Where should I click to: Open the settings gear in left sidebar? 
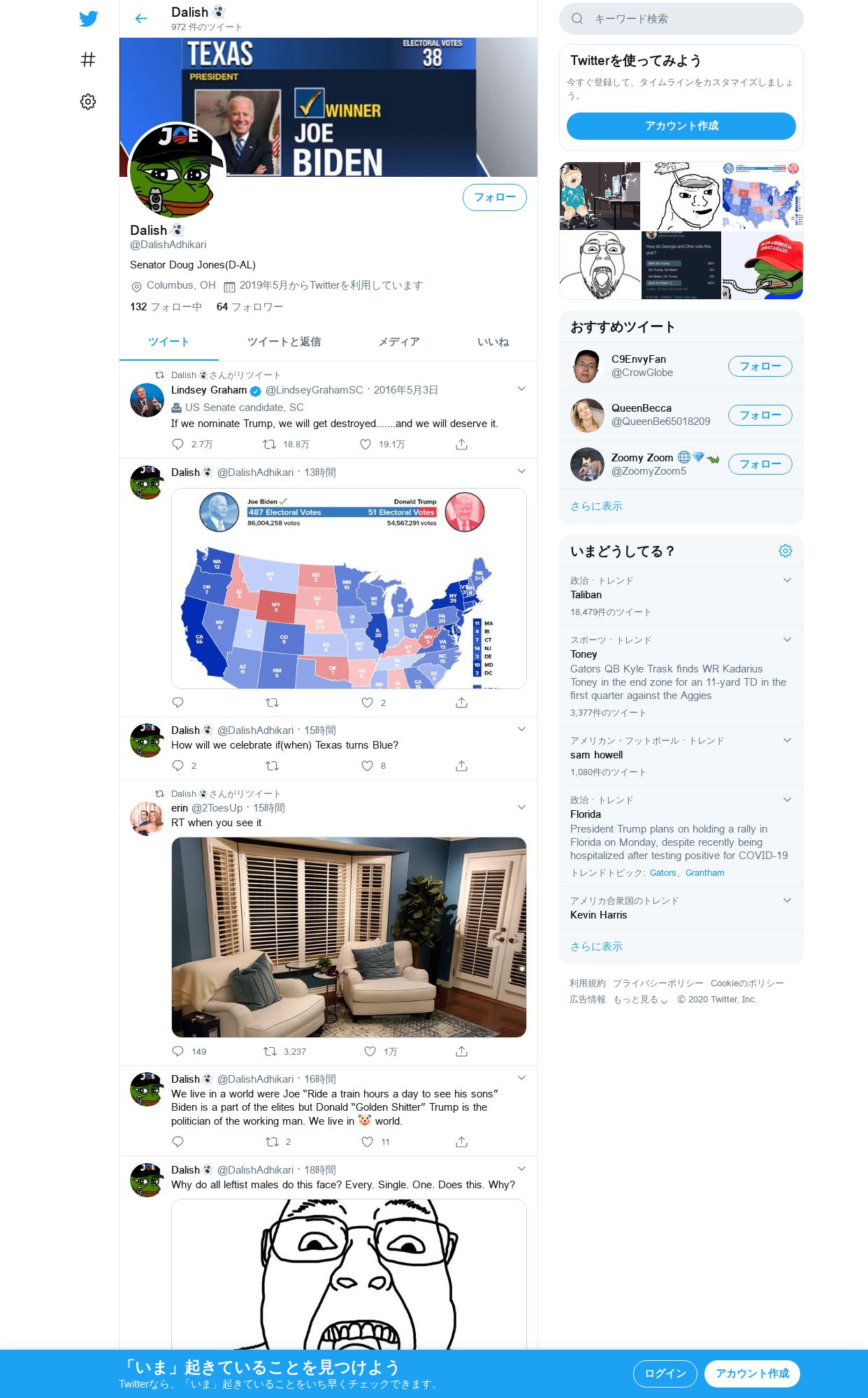88,102
